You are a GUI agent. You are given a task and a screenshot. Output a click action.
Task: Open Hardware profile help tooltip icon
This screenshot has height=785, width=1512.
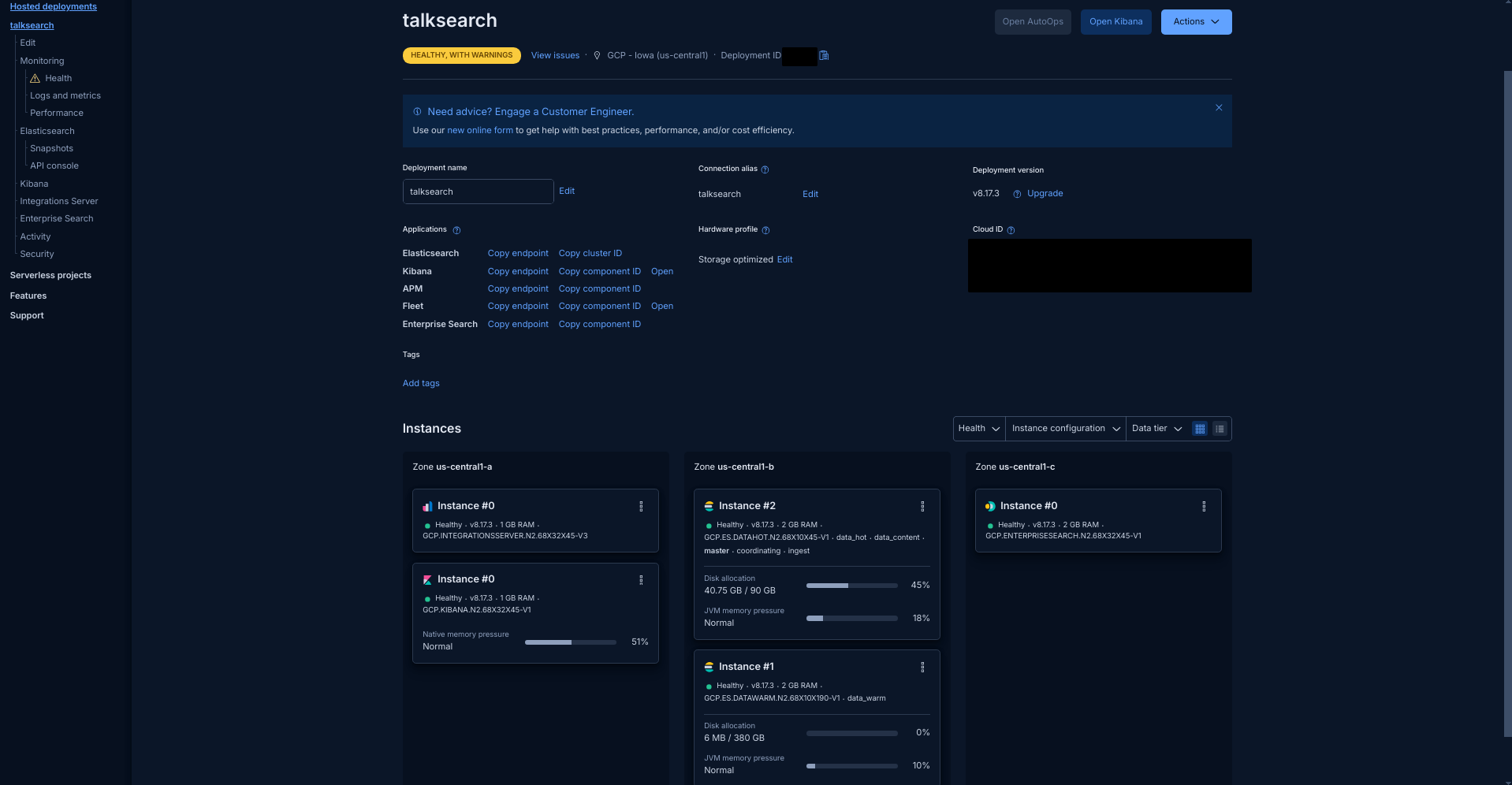click(765, 230)
